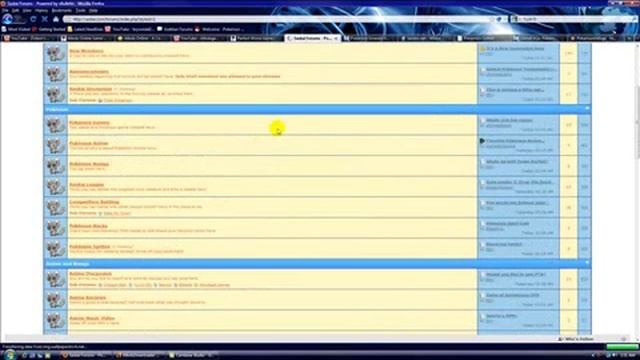The image size is (640, 360).
Task: Reload the page with the browser refresh icon
Action: coord(33,19)
